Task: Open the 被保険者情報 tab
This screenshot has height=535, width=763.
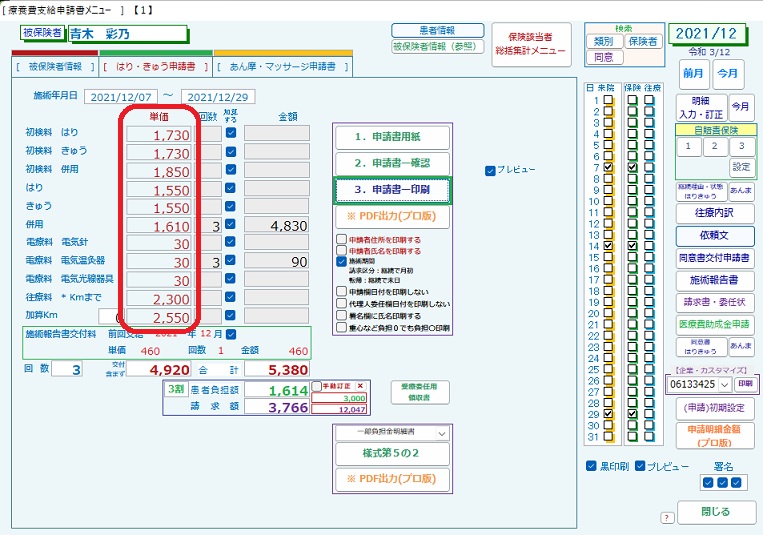Action: pyautogui.click(x=54, y=67)
